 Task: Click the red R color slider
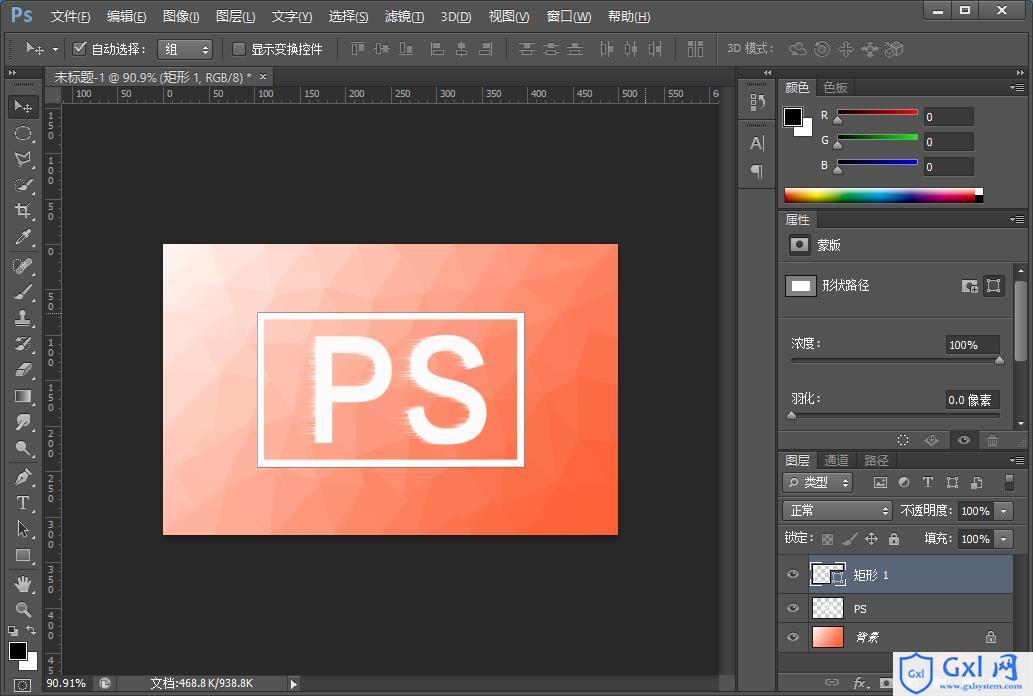[x=878, y=113]
